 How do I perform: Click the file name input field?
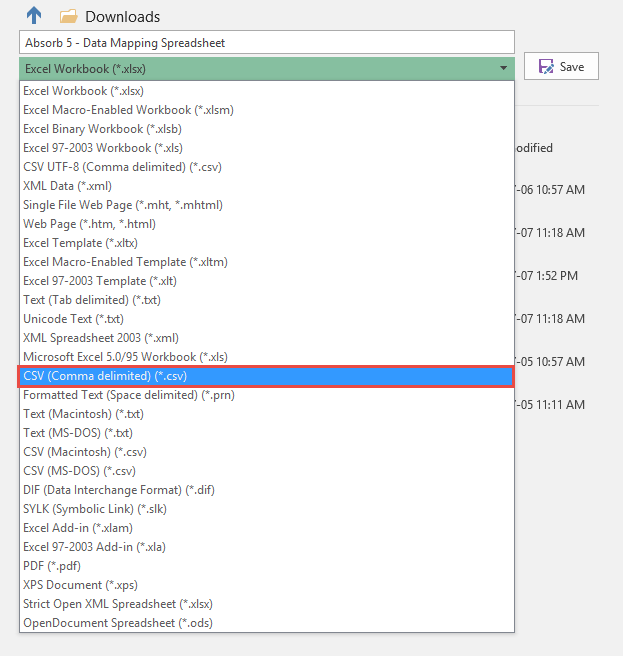[x=266, y=43]
